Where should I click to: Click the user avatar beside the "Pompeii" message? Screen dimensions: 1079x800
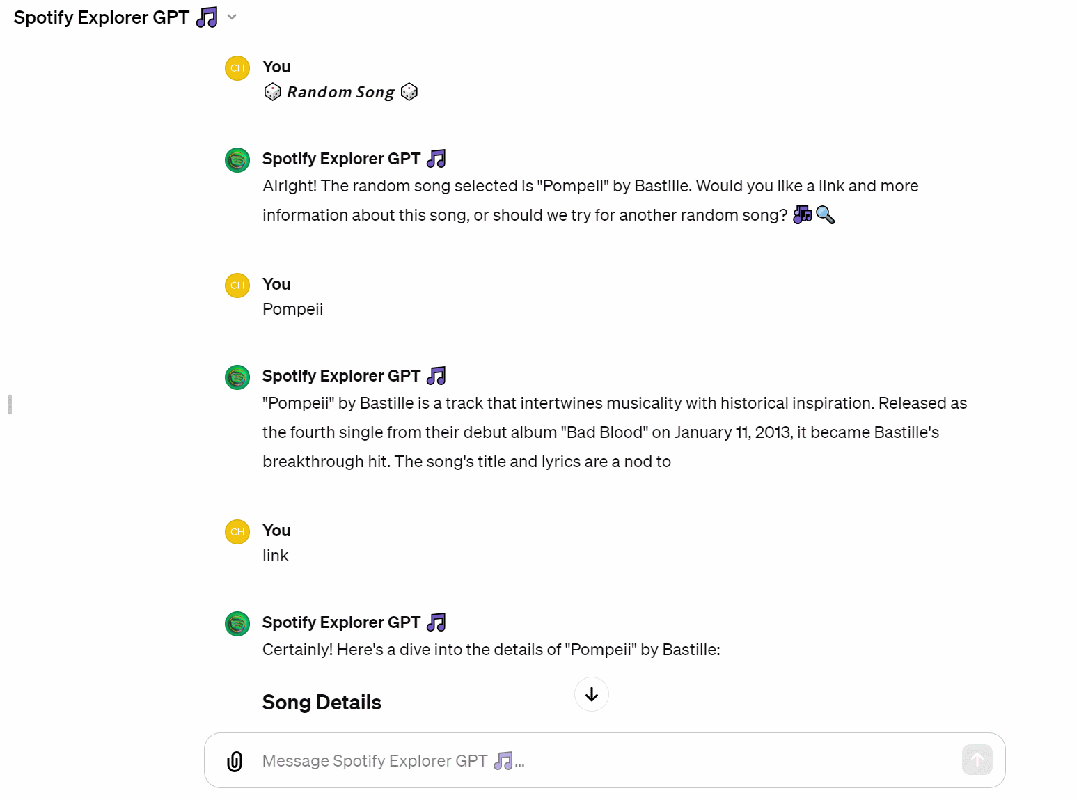tap(237, 285)
